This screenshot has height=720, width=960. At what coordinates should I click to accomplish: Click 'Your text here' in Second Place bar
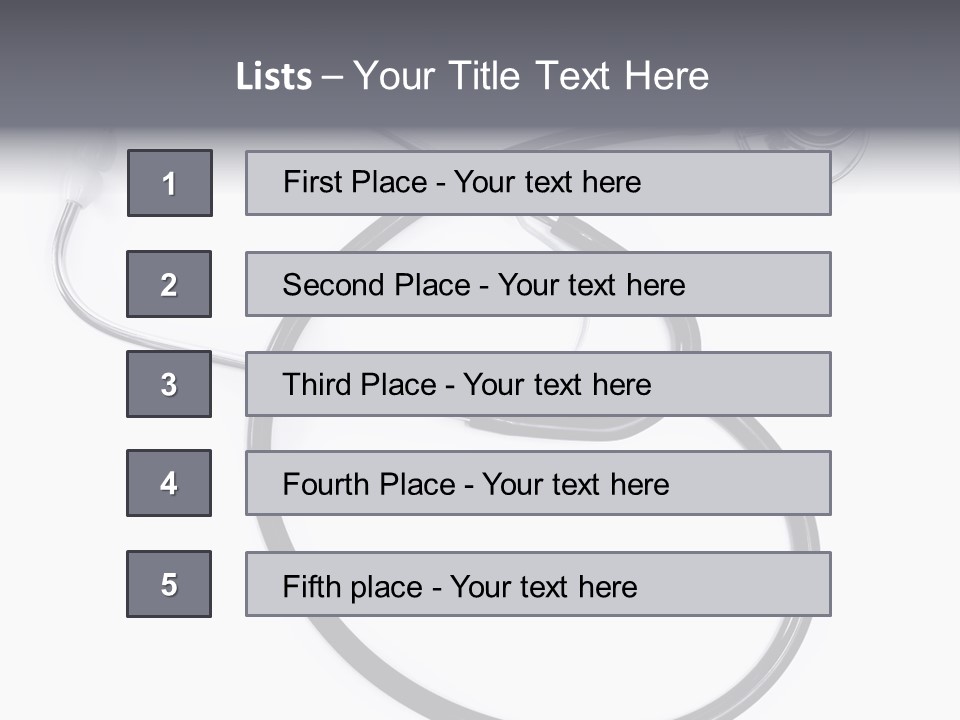tap(591, 285)
